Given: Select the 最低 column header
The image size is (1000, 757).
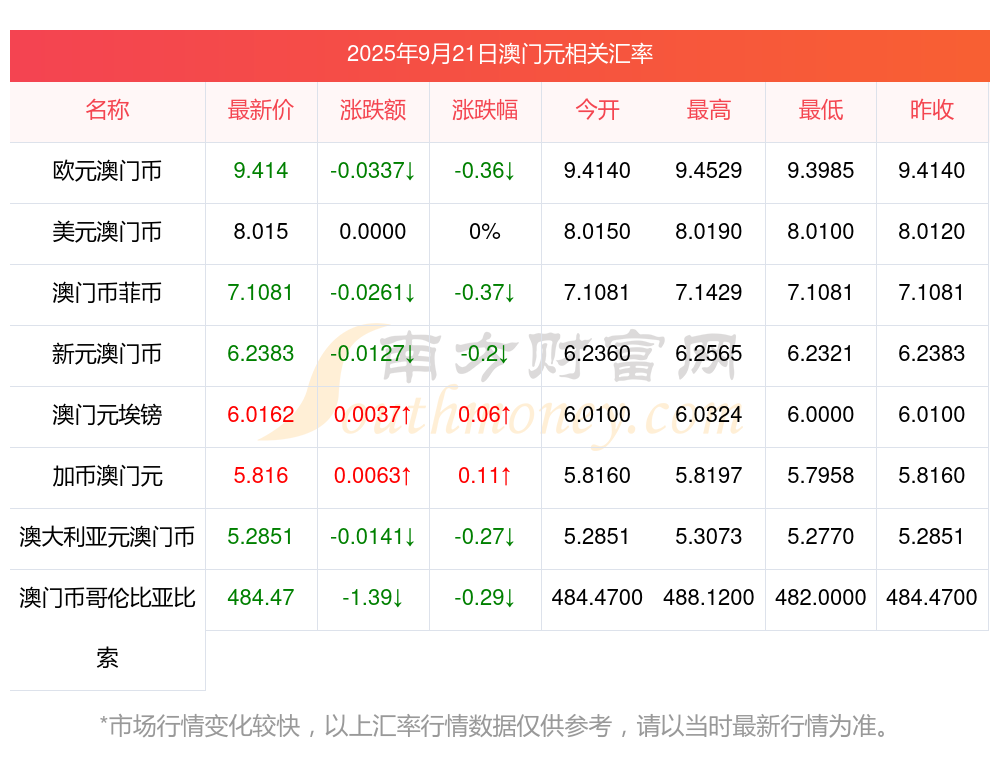Looking at the screenshot, I should tap(821, 110).
